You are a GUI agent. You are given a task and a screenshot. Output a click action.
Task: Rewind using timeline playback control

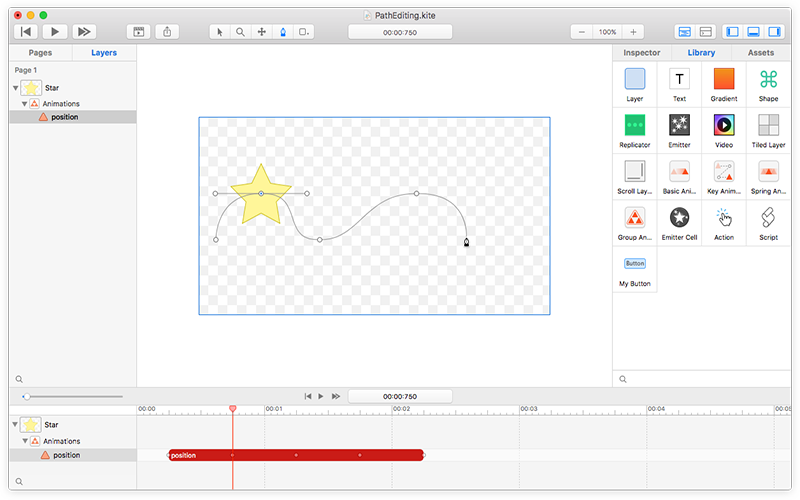pyautogui.click(x=308, y=396)
